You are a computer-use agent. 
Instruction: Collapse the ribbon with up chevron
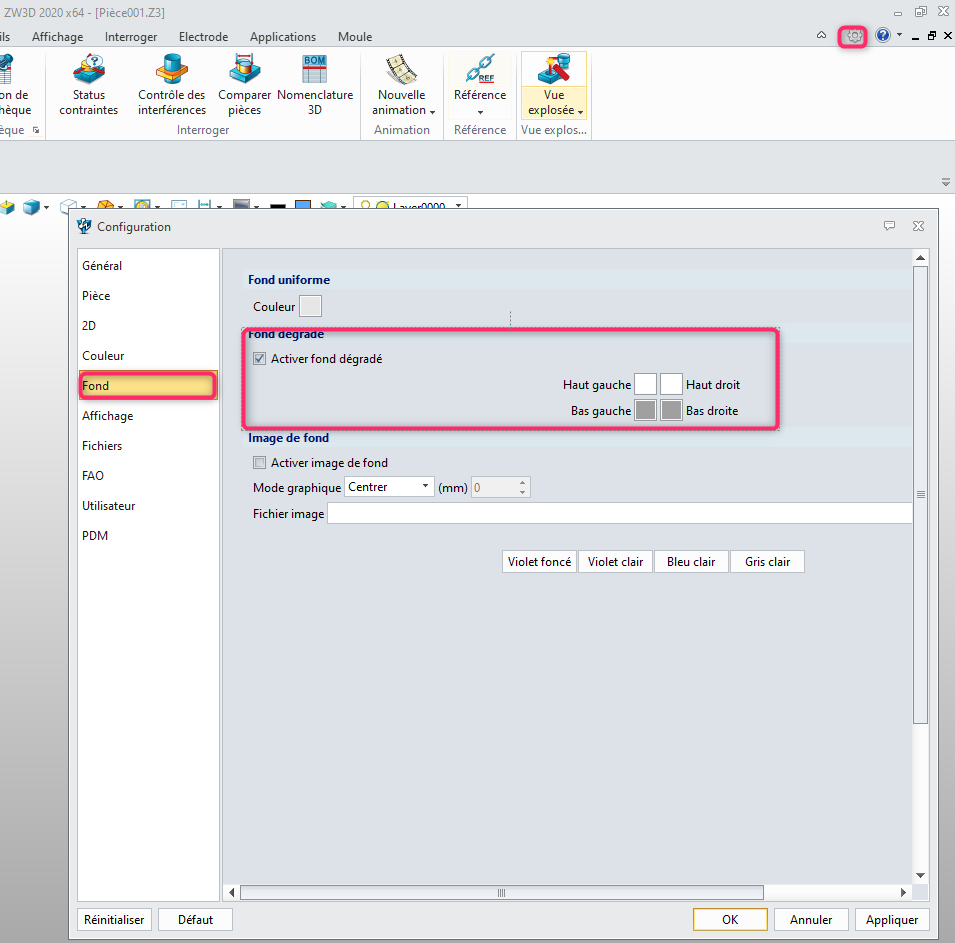[822, 35]
